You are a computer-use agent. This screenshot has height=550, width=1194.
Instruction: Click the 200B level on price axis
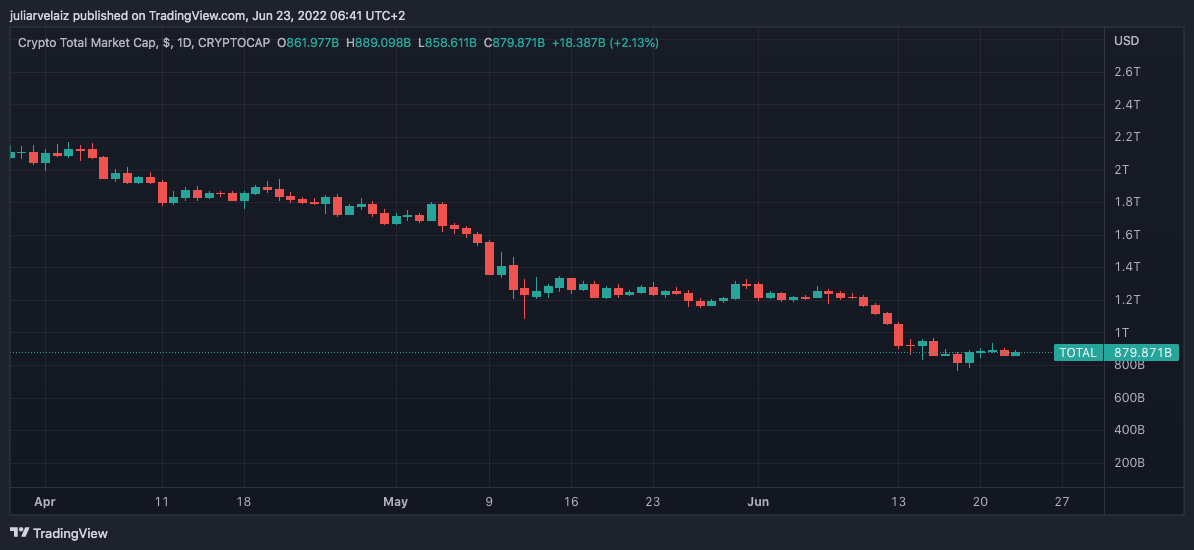click(x=1129, y=463)
